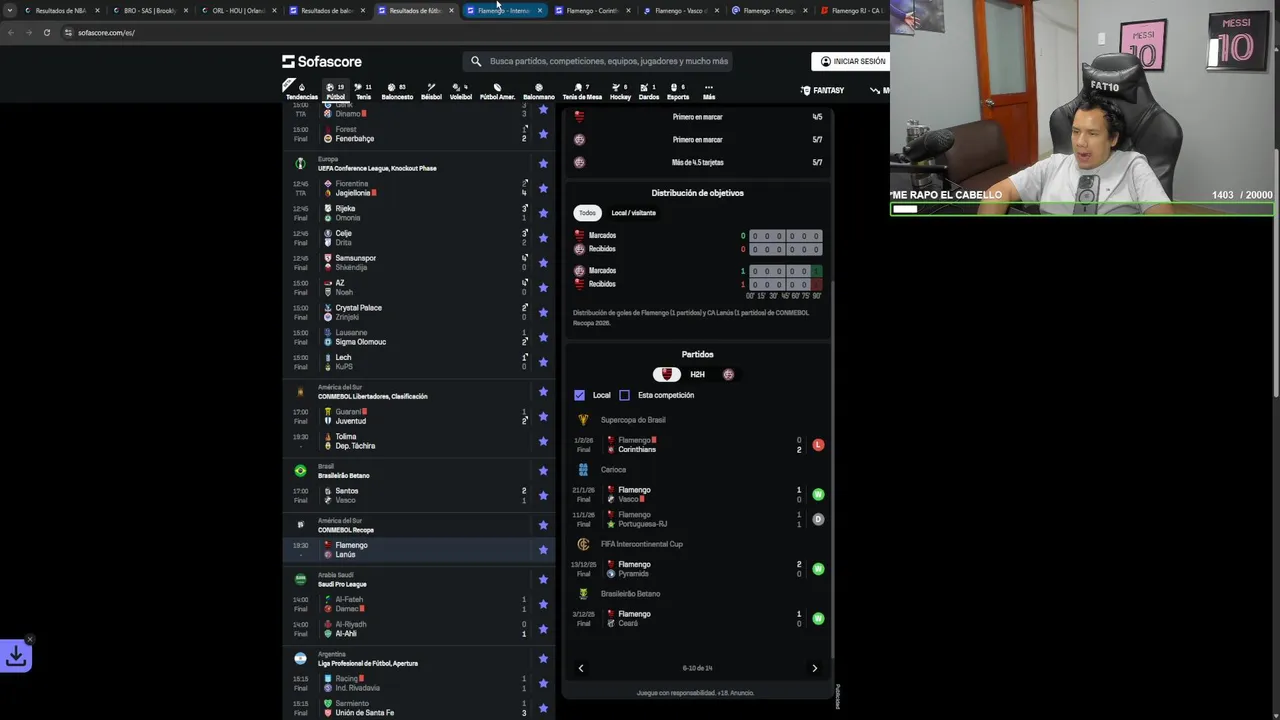Click the purple download icon

click(x=16, y=656)
